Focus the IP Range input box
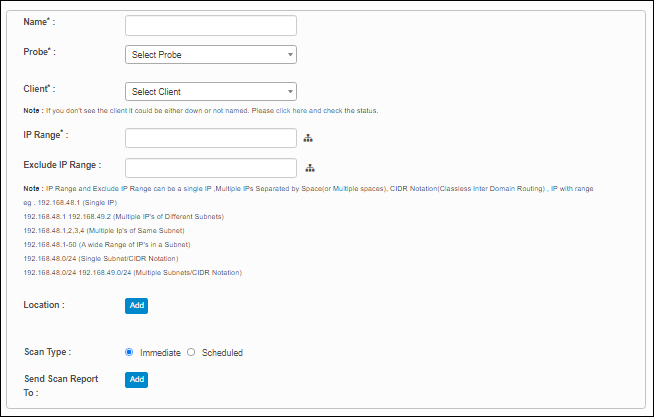This screenshot has width=654, height=417. (211, 138)
